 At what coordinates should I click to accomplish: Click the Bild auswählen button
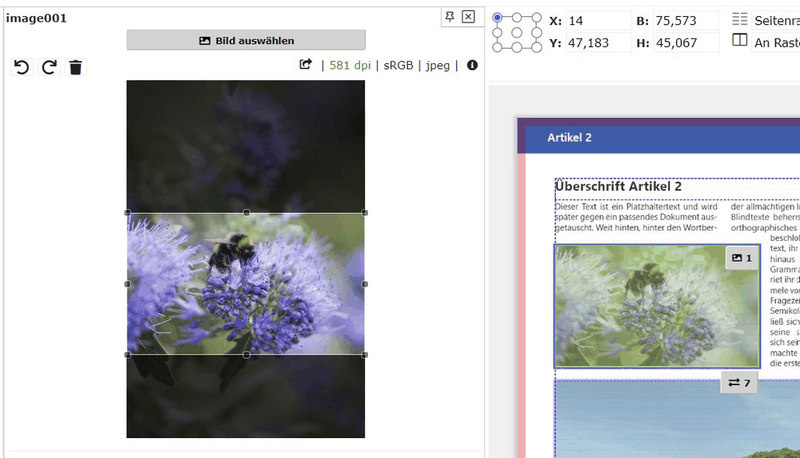[246, 40]
